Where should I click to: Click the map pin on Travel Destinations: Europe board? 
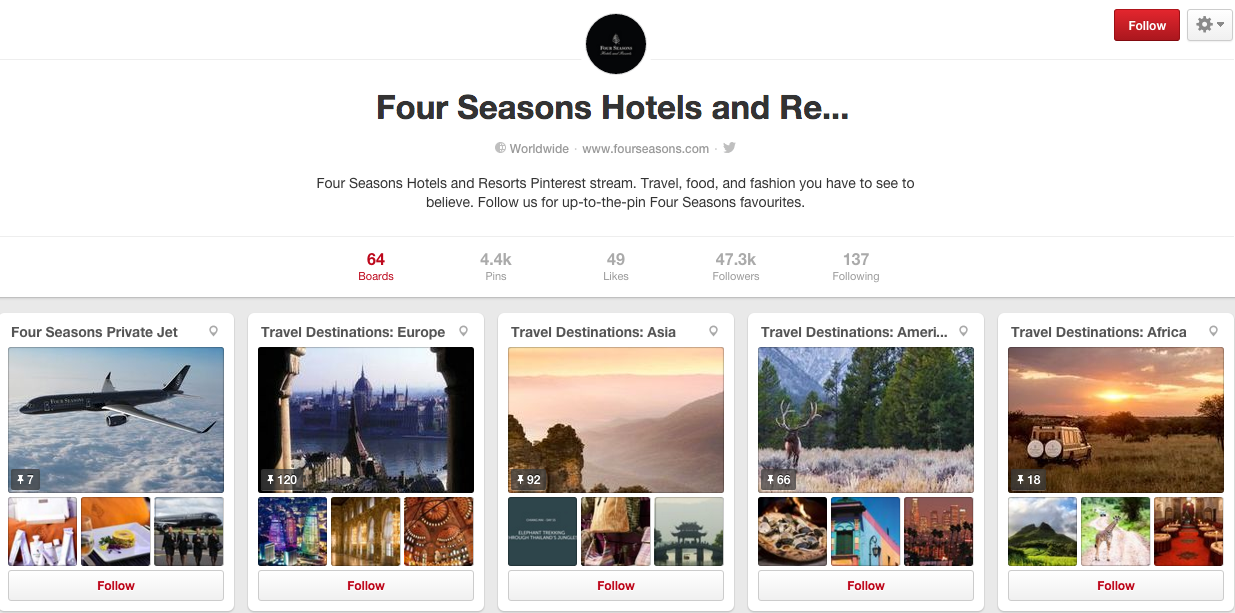(463, 331)
